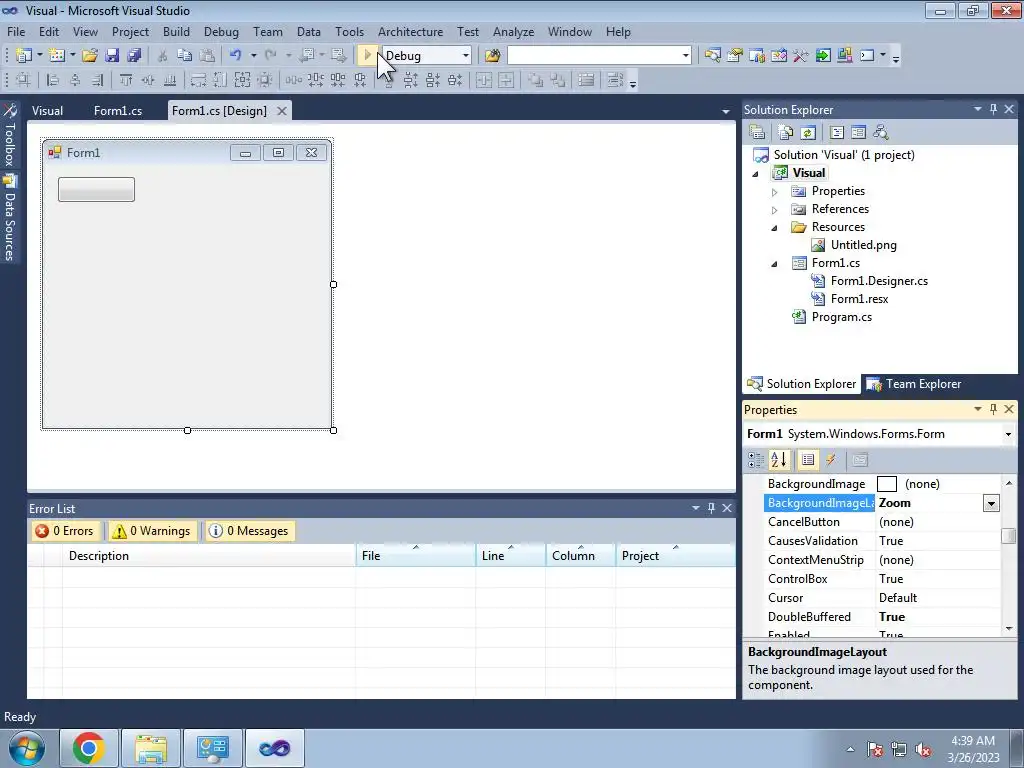The height and width of the screenshot is (768, 1024).
Task: Open Properties Window from the main toolbar icon
Action: (x=735, y=56)
